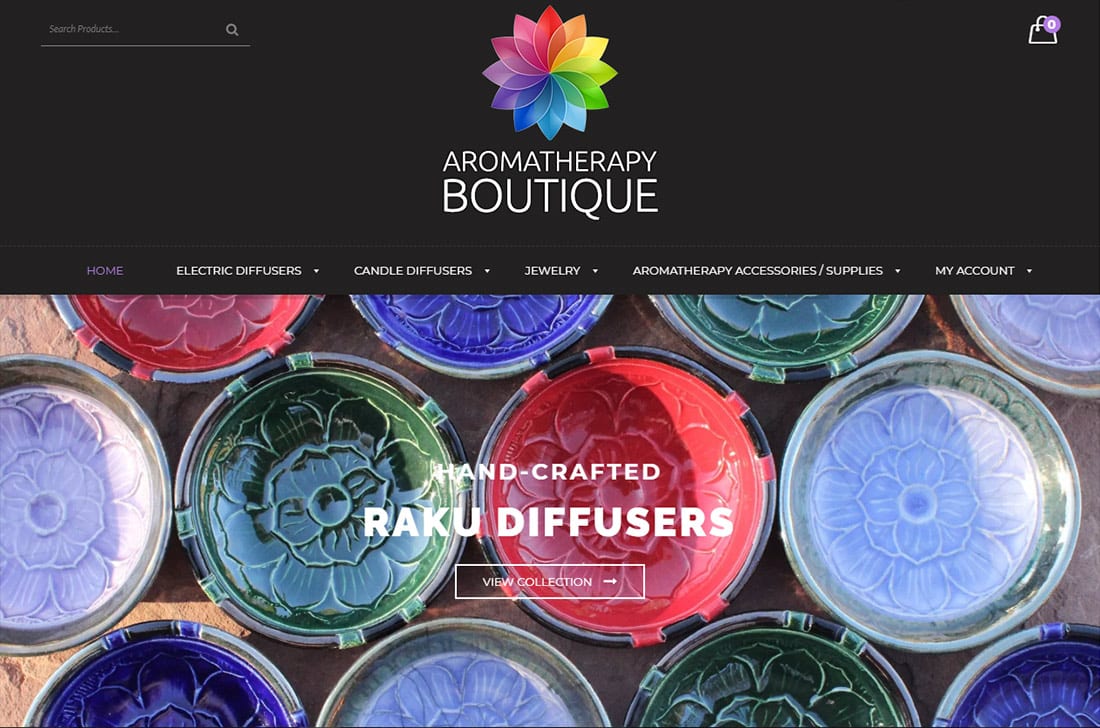Open the Candle Diffusers menu
Image resolution: width=1100 pixels, height=728 pixels.
pos(412,271)
